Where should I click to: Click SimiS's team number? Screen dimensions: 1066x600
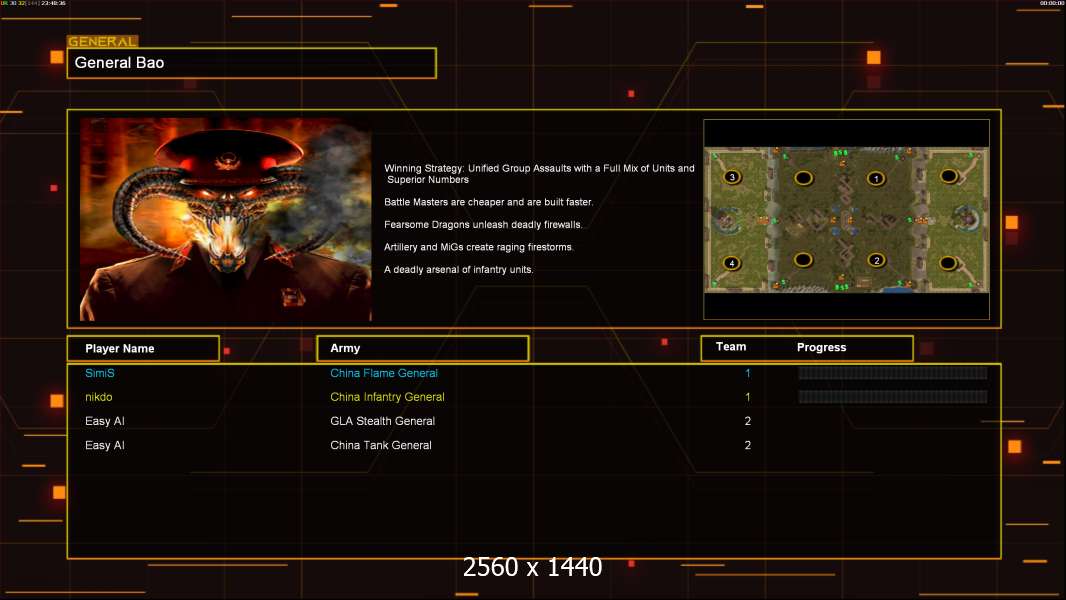748,373
